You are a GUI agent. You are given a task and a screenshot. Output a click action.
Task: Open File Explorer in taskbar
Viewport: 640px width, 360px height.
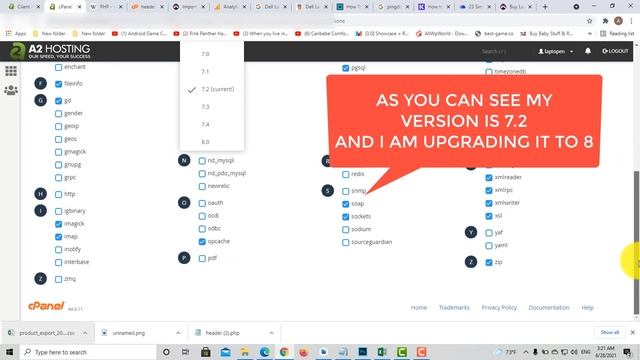[245, 352]
